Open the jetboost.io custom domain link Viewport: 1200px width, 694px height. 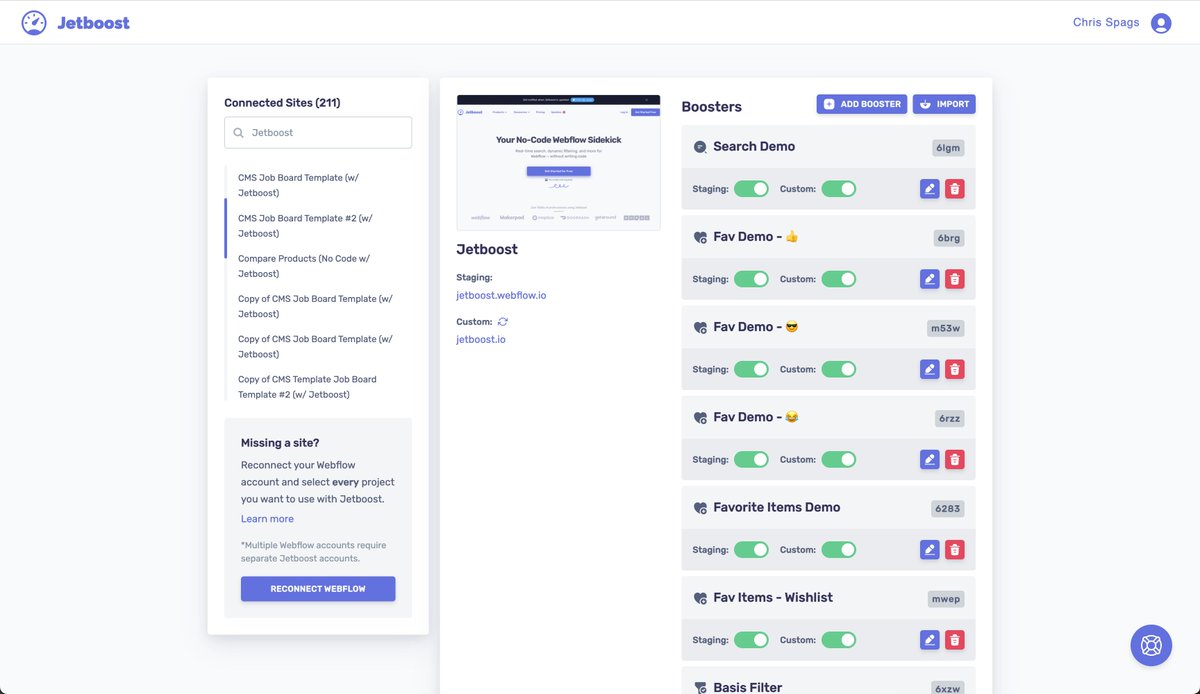tap(481, 339)
